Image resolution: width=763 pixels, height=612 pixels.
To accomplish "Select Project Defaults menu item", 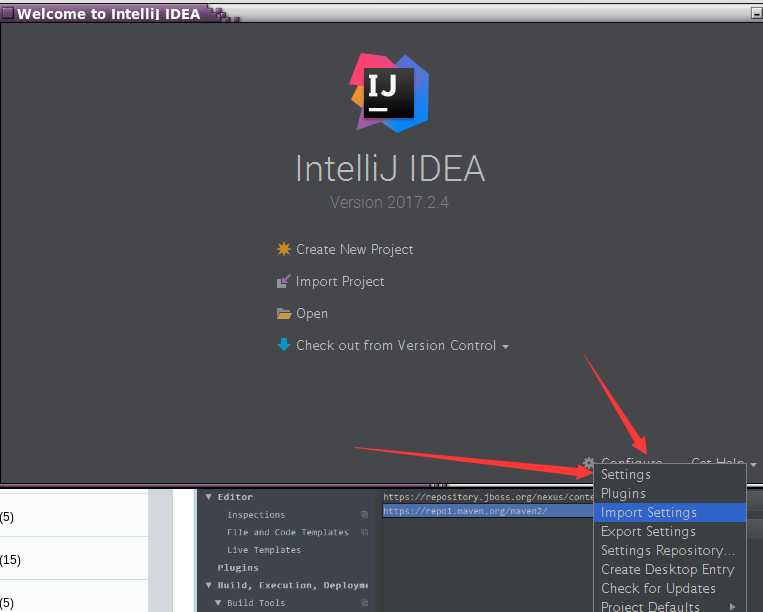I will (x=670, y=606).
